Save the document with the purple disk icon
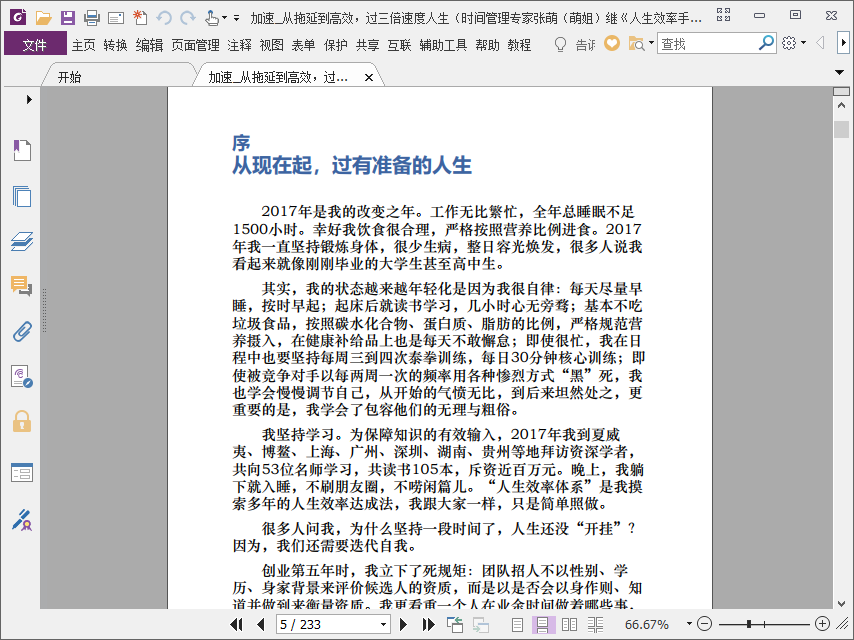This screenshot has height=640, width=854. pos(68,18)
